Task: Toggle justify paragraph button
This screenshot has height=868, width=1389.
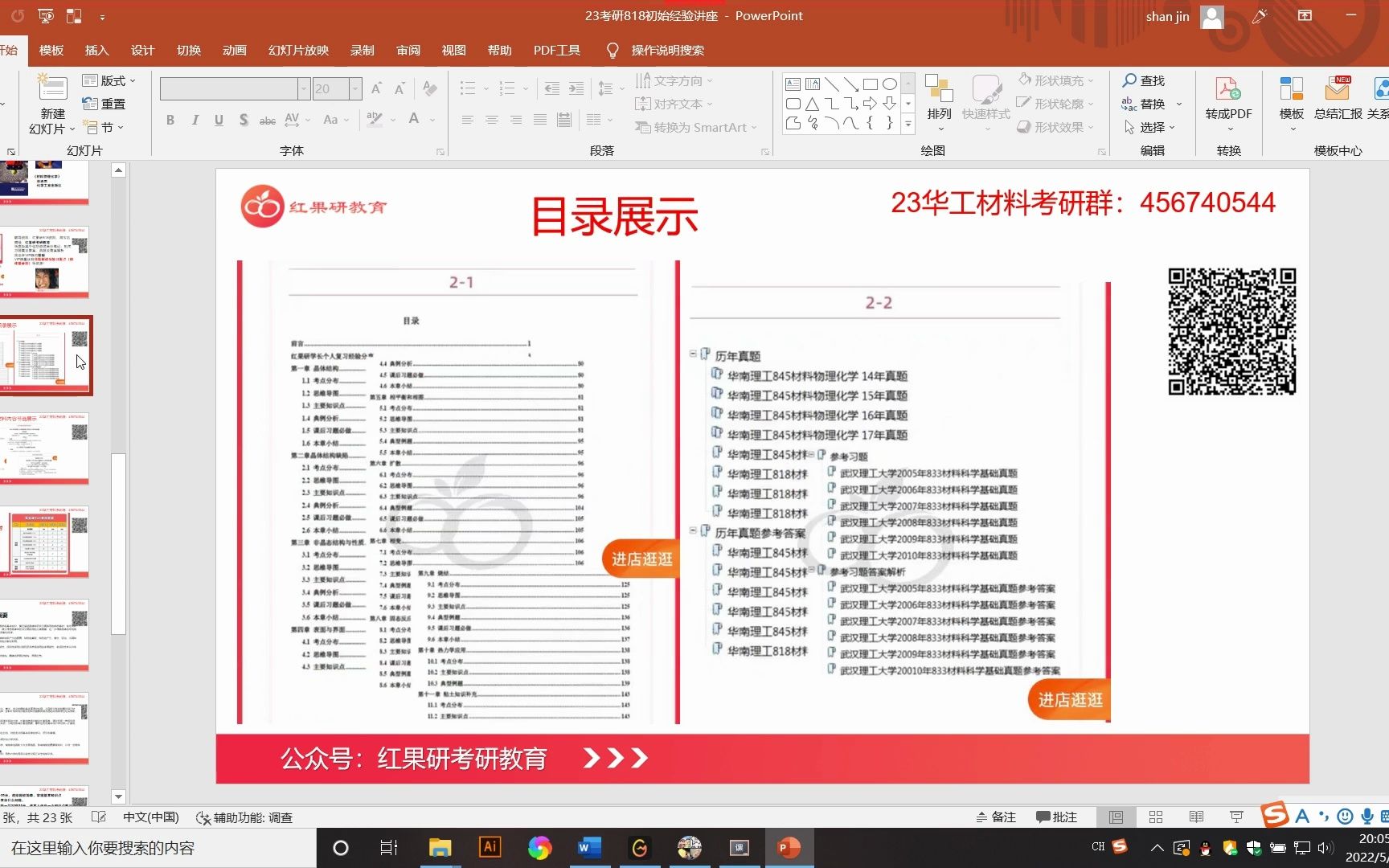Action: tap(540, 120)
